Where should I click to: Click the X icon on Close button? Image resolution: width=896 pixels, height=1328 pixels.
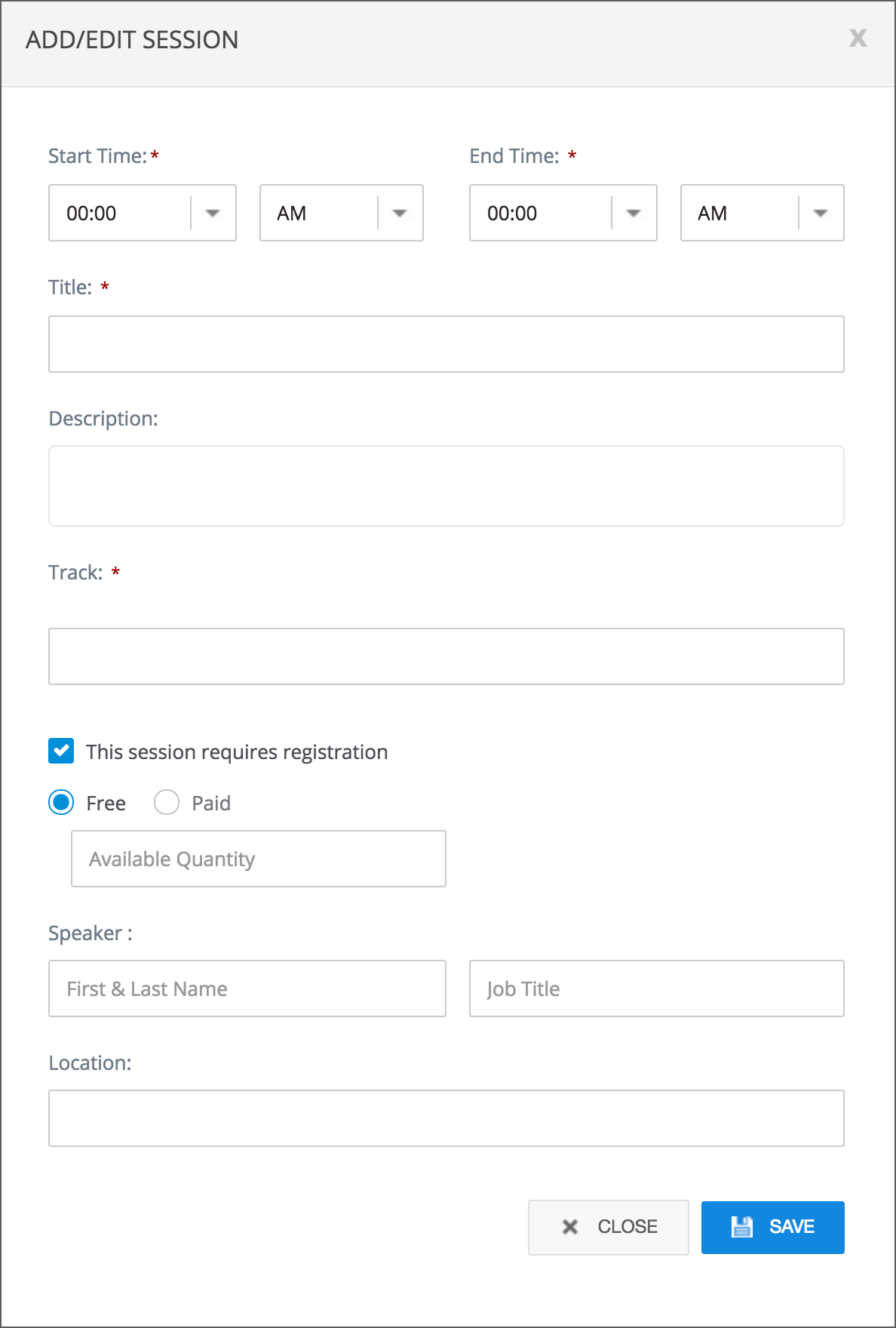[x=570, y=1227]
